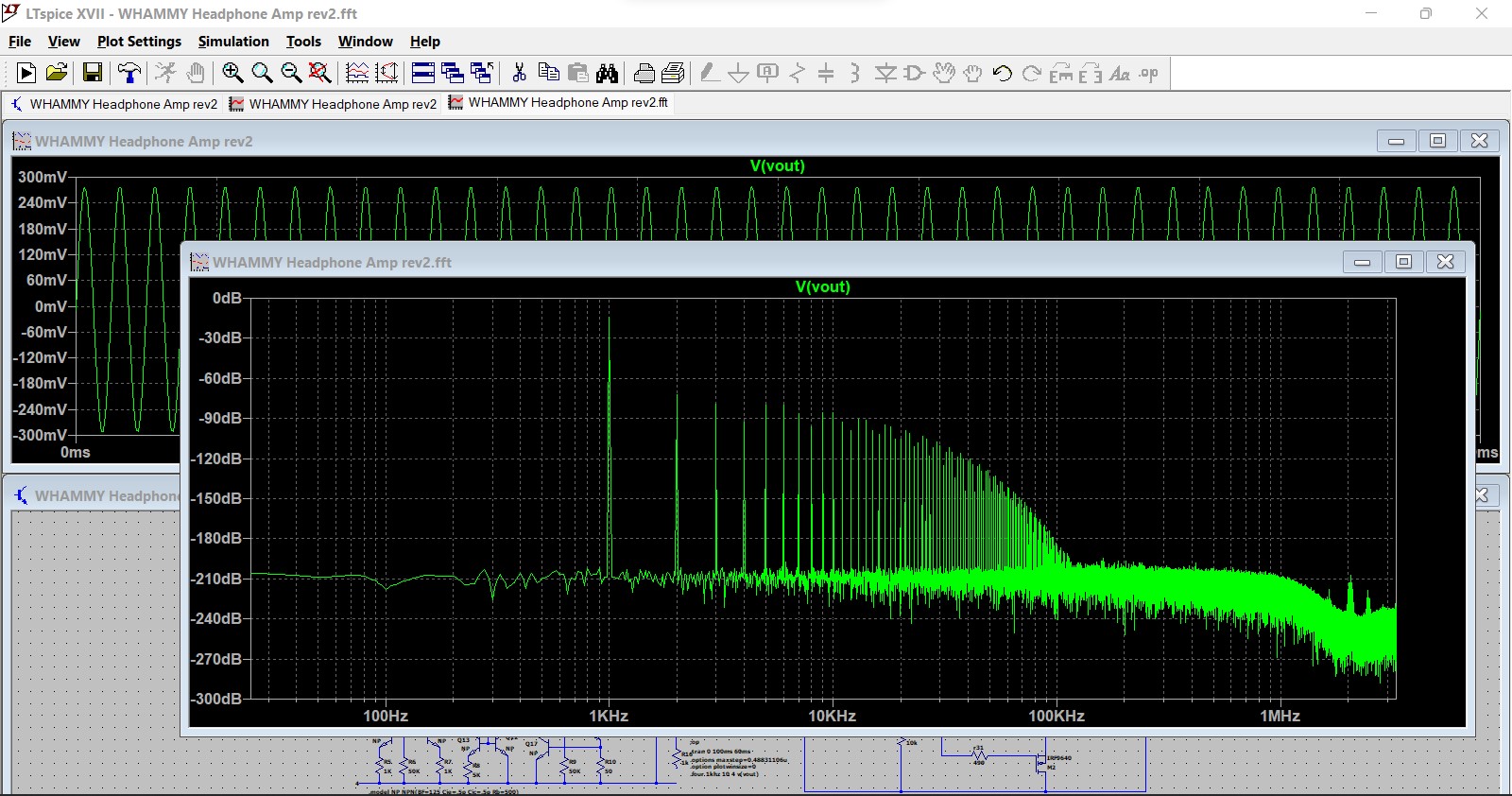Click the zoom to fit icon
This screenshot has height=796, width=1512.
pyautogui.click(x=320, y=73)
